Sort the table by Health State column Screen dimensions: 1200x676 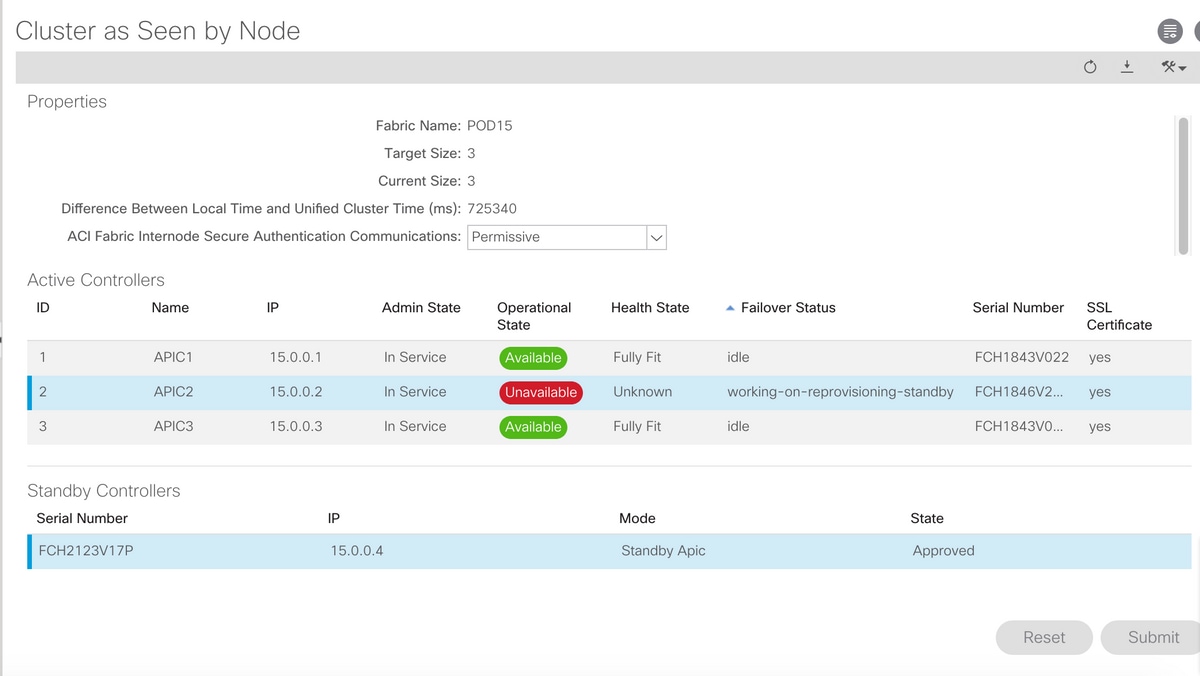[650, 308]
